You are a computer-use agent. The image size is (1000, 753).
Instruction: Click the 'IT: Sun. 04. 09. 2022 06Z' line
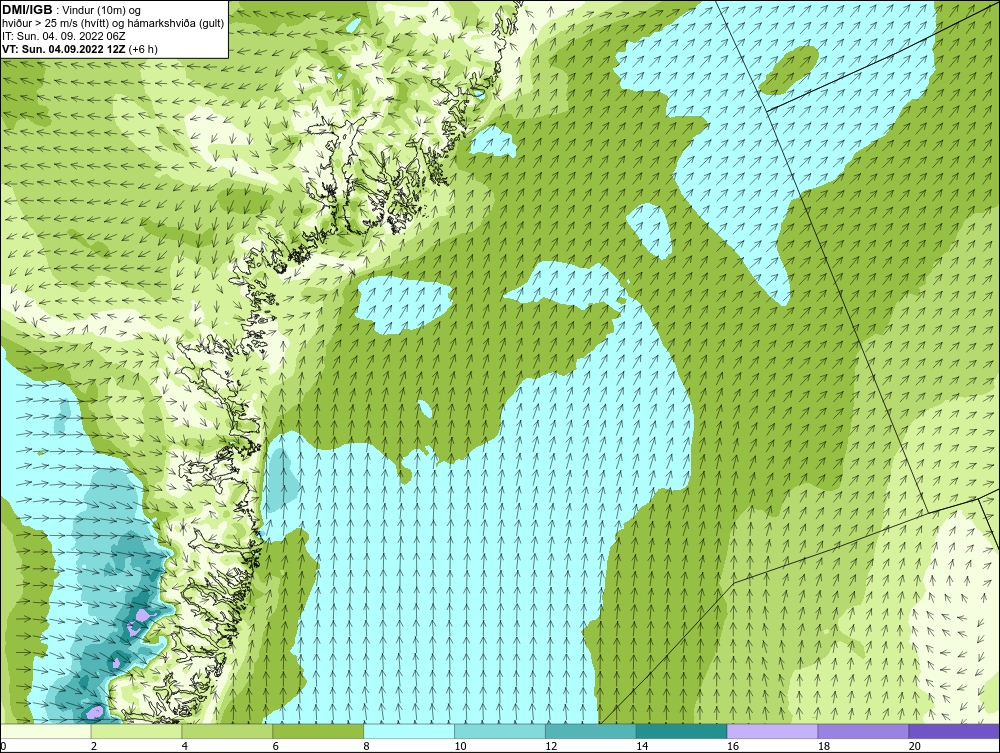(x=64, y=36)
